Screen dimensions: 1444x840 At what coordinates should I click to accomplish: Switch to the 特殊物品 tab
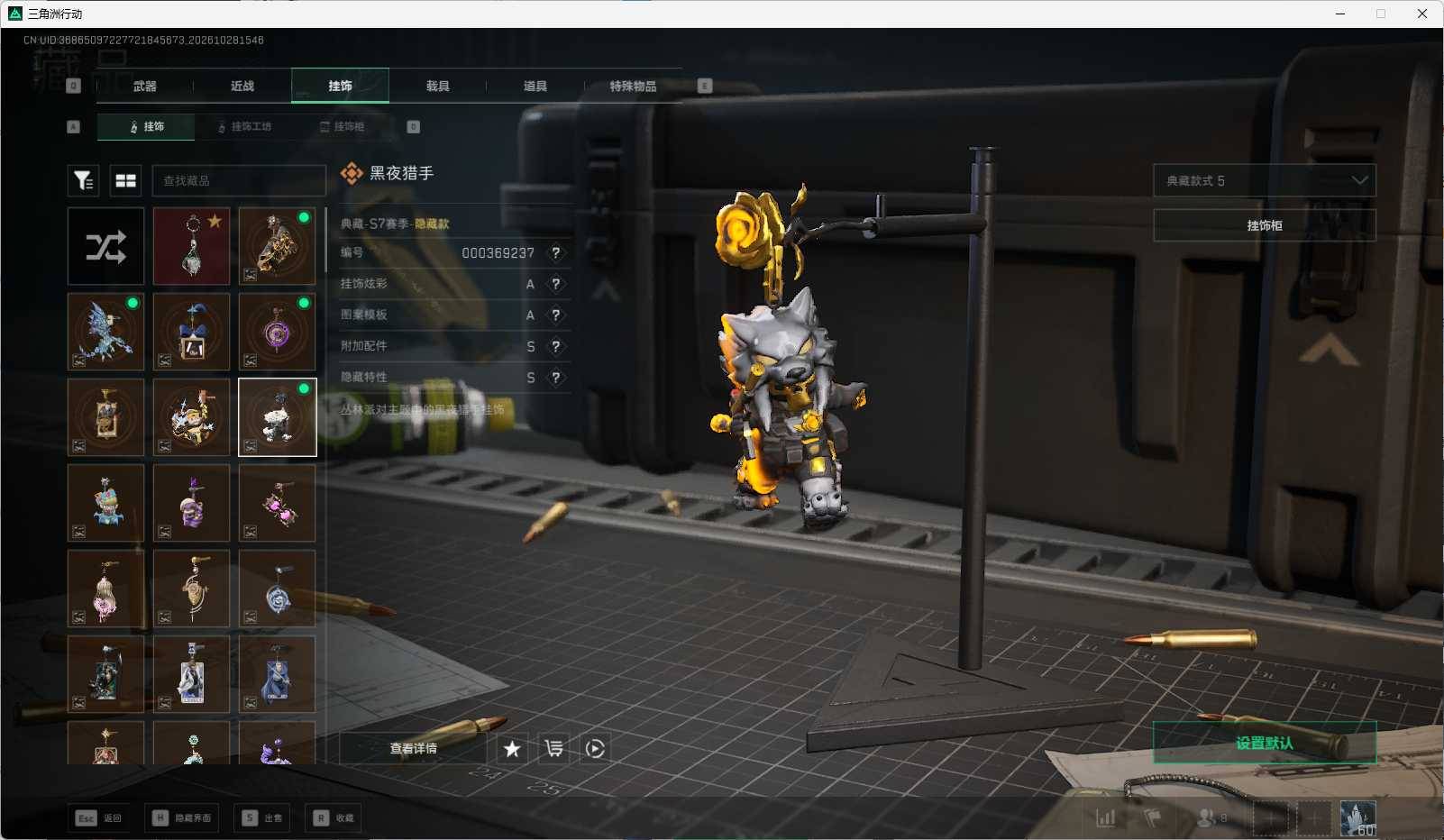633,87
